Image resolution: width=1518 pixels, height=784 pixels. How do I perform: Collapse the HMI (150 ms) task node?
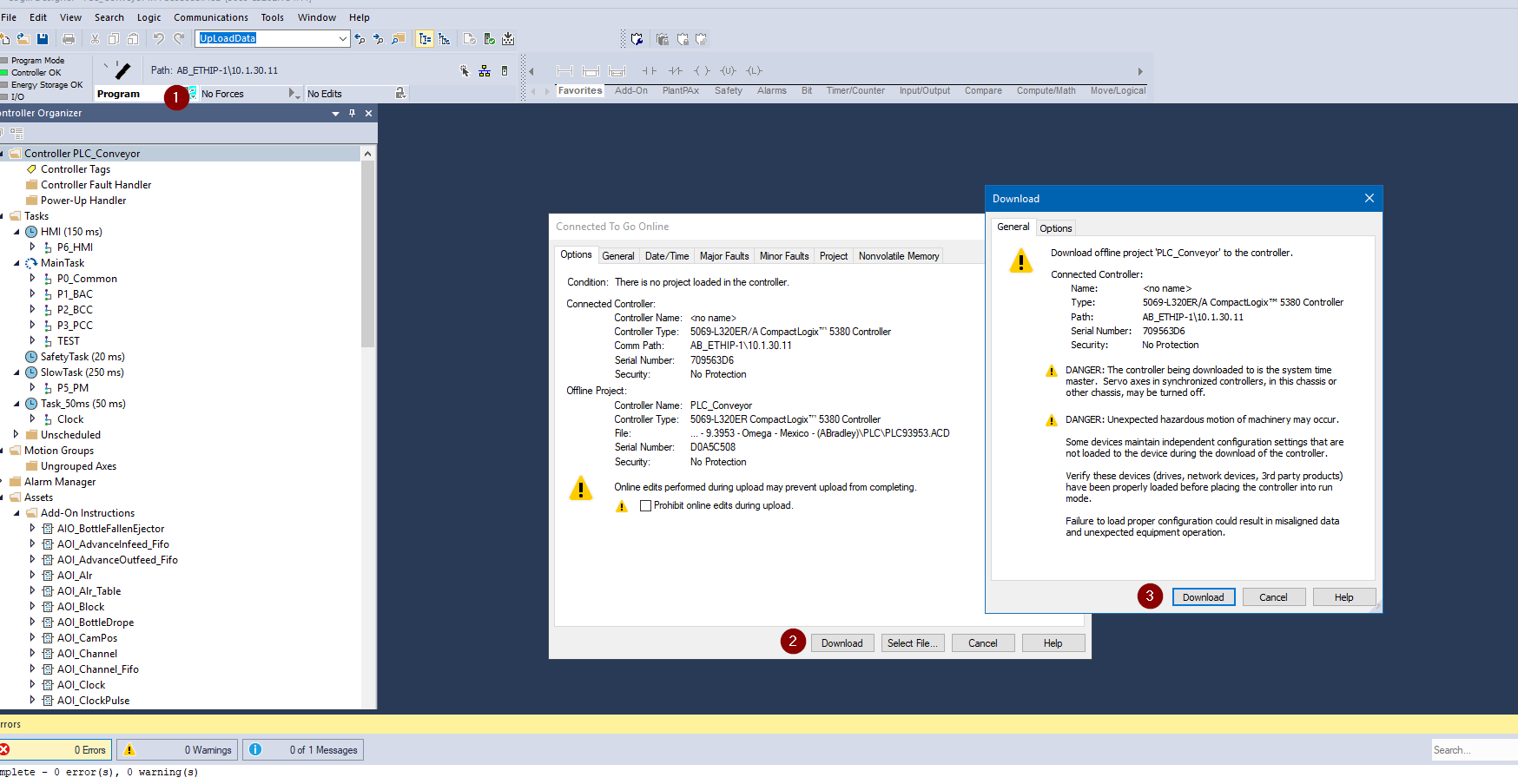(x=16, y=232)
